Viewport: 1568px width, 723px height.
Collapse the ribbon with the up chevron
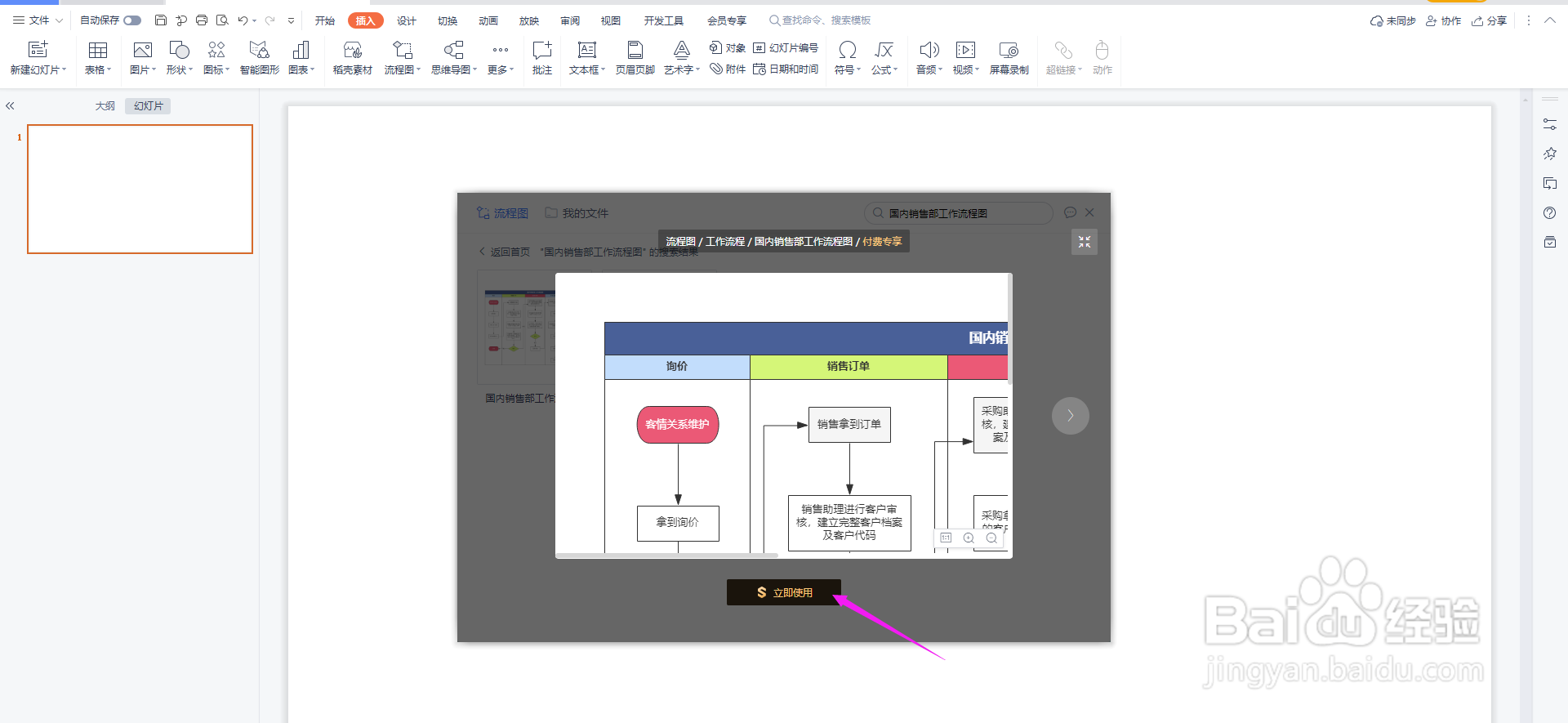pos(1550,20)
